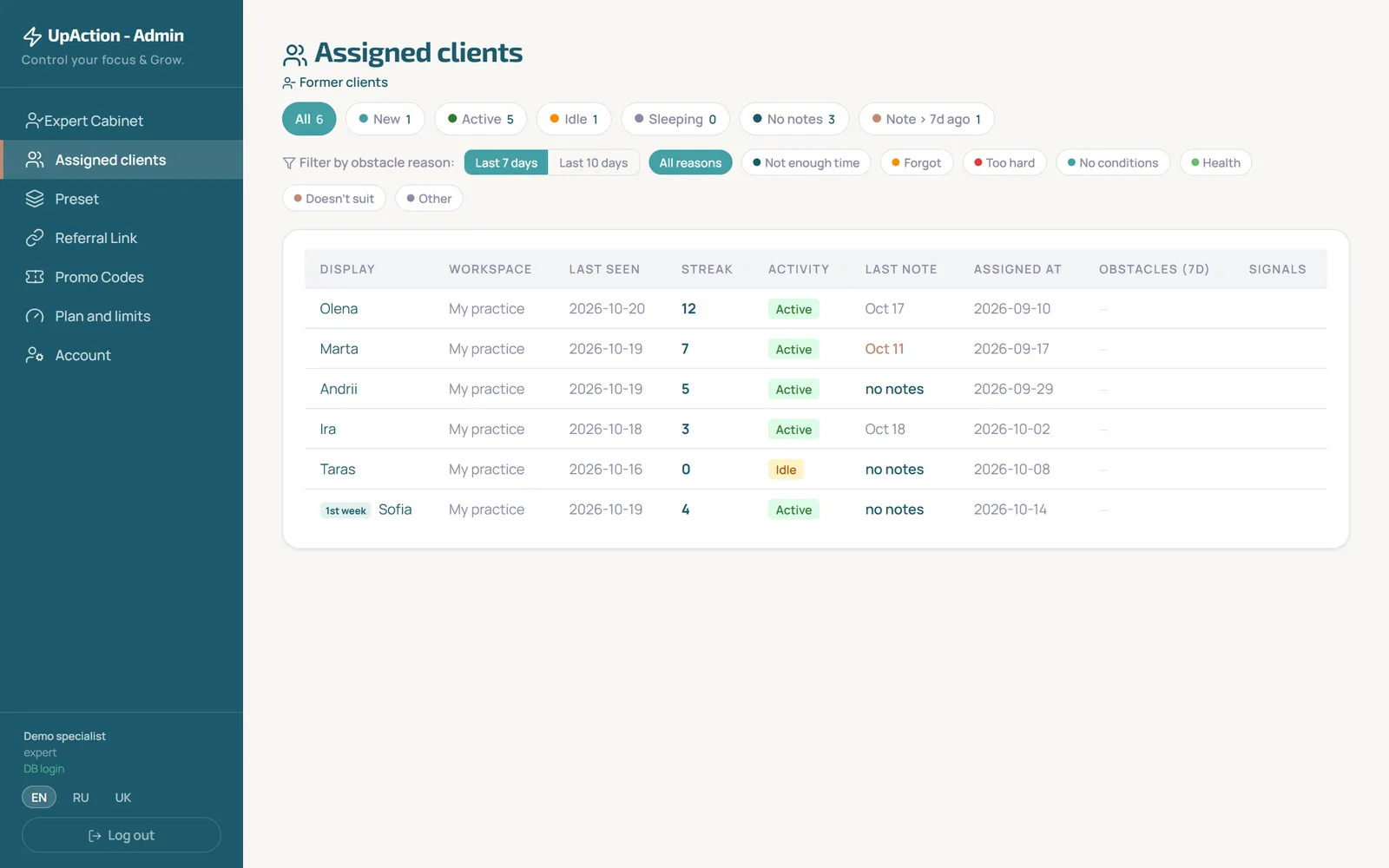
Task: Filter clients by New status
Action: (x=385, y=119)
